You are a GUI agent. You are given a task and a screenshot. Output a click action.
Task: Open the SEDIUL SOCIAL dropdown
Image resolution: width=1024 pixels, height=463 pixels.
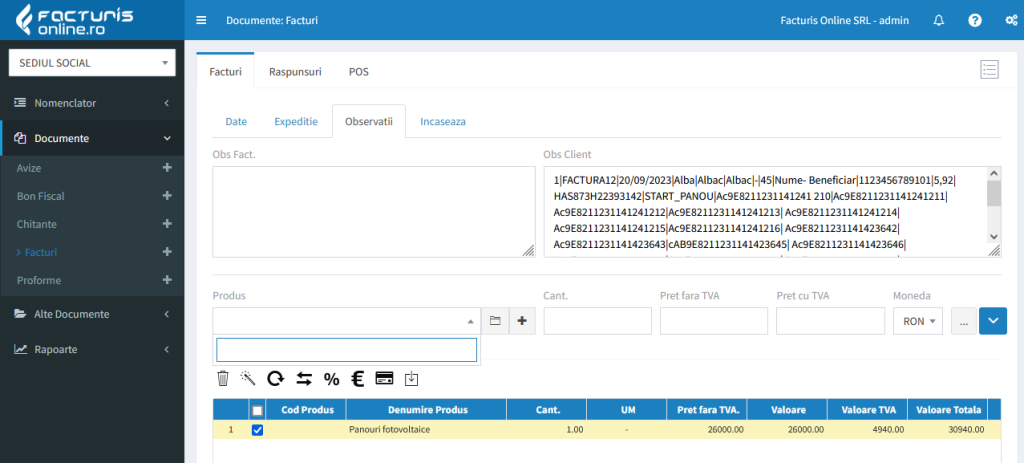[92, 62]
